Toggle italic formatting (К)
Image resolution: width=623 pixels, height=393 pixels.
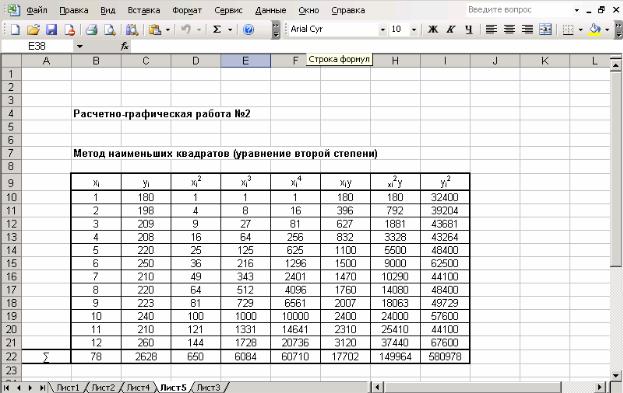pos(451,29)
